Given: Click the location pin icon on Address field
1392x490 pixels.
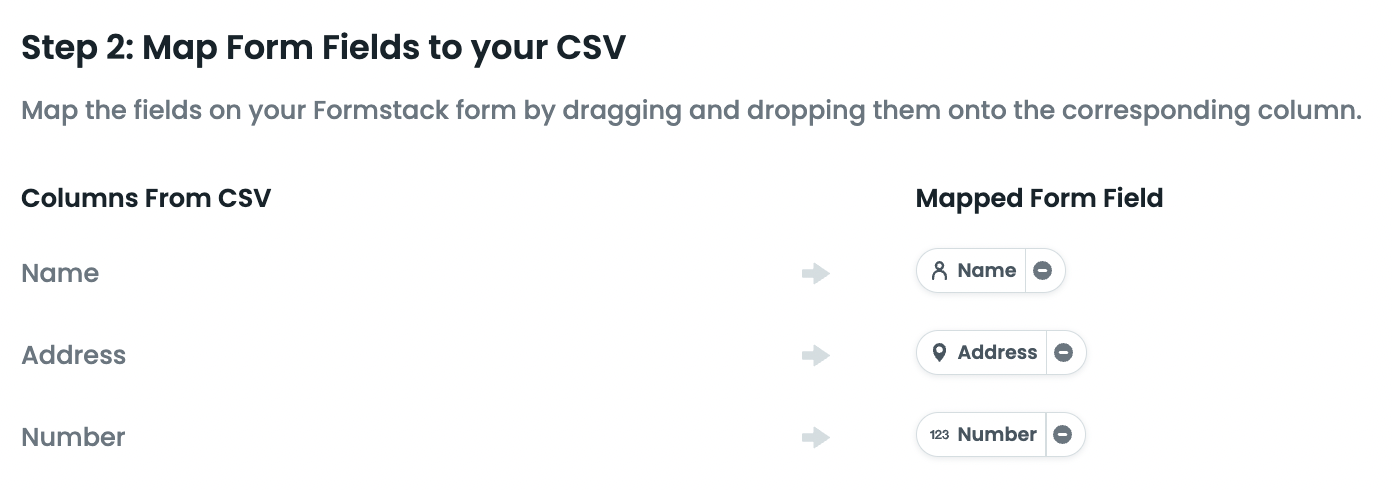Looking at the screenshot, I should [939, 353].
